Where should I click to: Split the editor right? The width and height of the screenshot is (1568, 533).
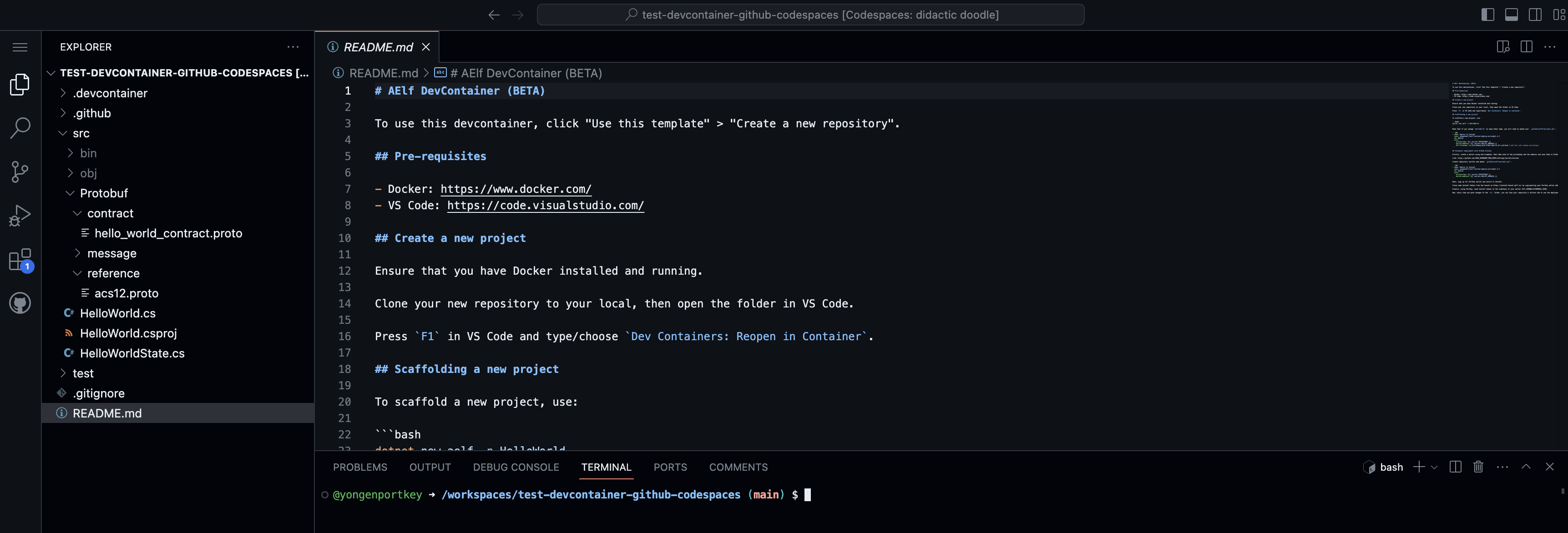tap(1527, 47)
